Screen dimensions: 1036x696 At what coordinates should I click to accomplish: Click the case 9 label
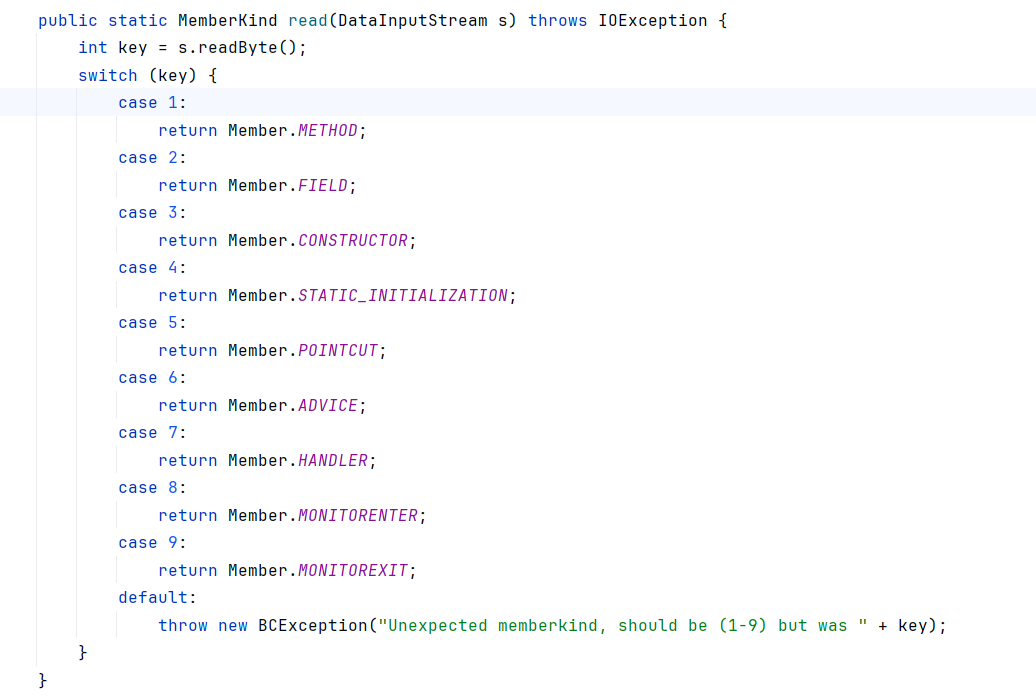coord(152,543)
